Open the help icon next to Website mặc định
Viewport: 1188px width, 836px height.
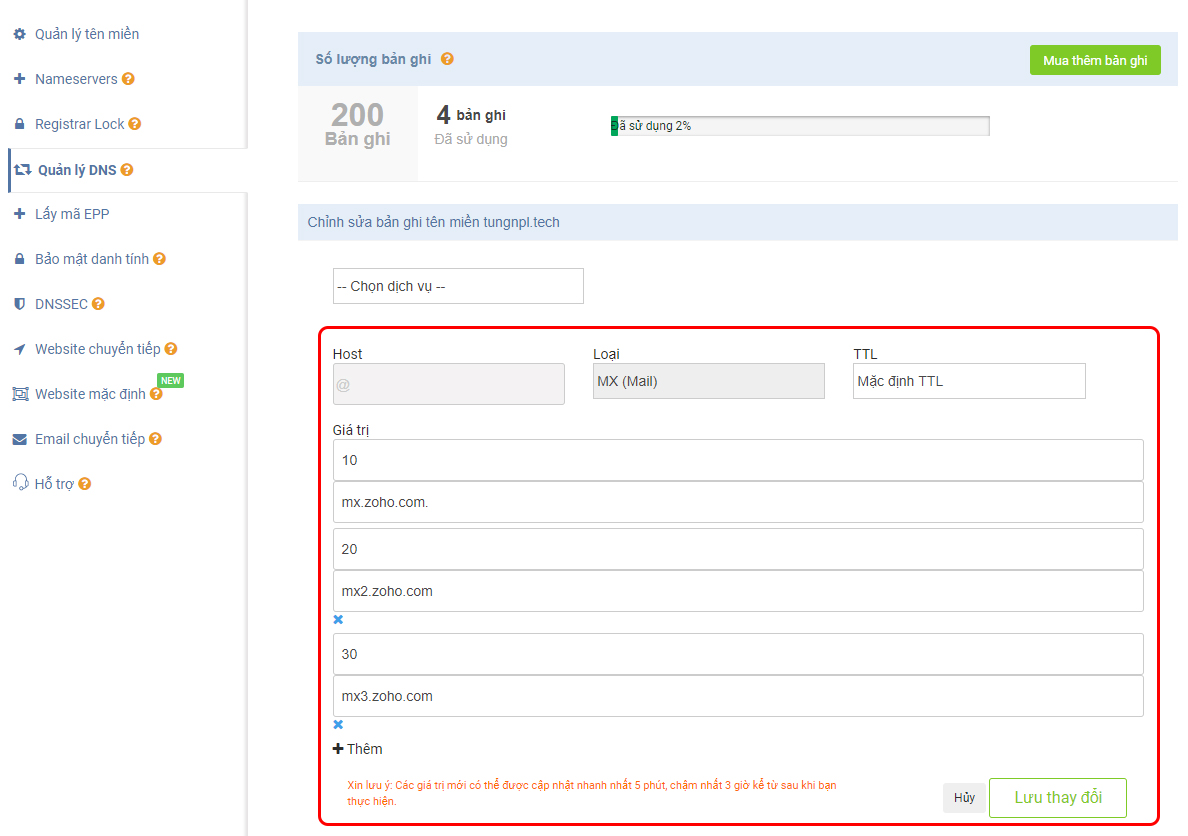tap(156, 394)
